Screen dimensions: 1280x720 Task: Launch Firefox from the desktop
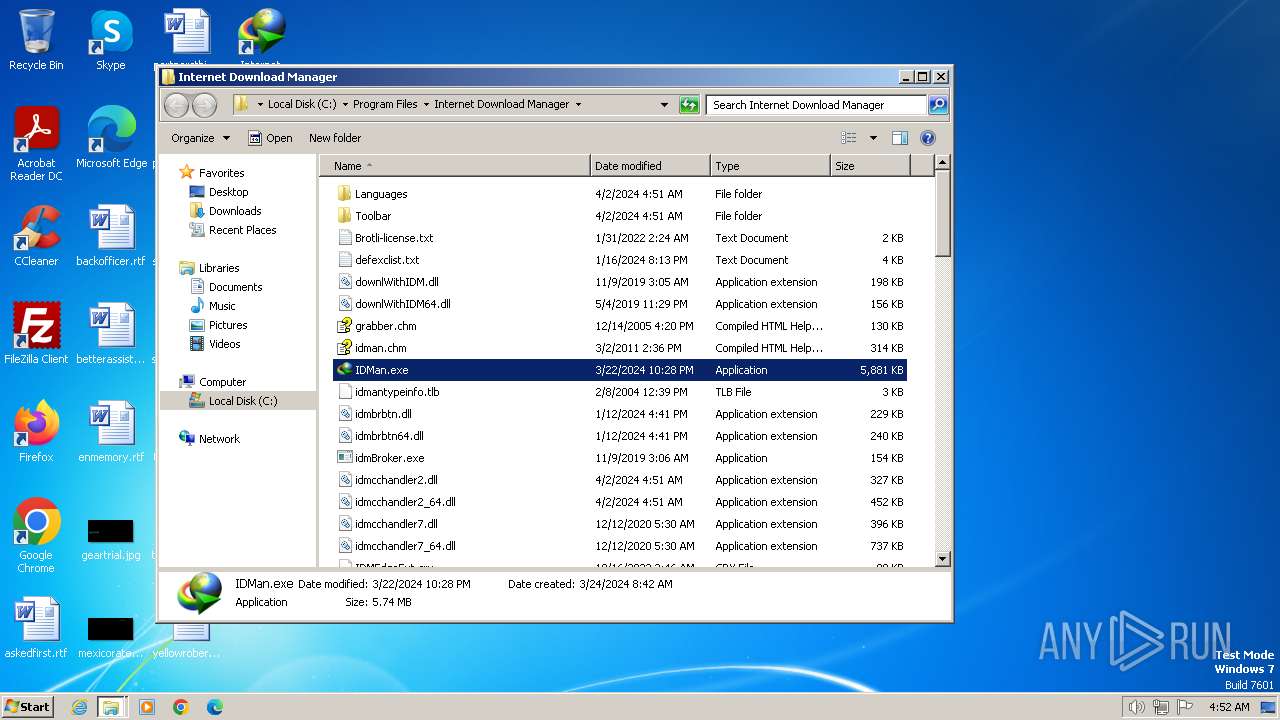tap(36, 431)
